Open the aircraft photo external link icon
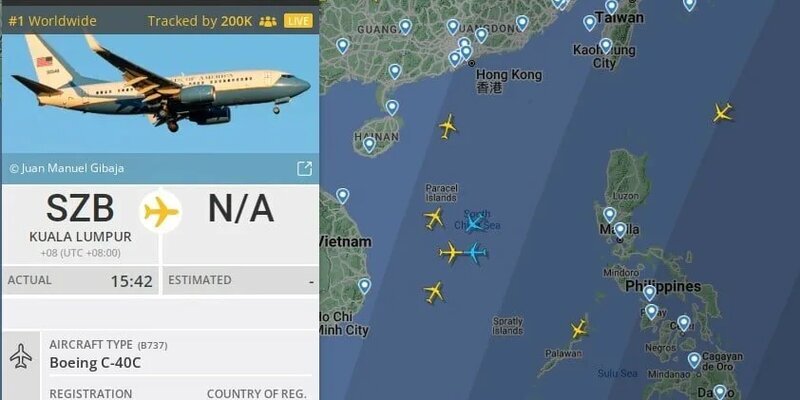Image resolution: width=800 pixels, height=400 pixels. click(305, 168)
